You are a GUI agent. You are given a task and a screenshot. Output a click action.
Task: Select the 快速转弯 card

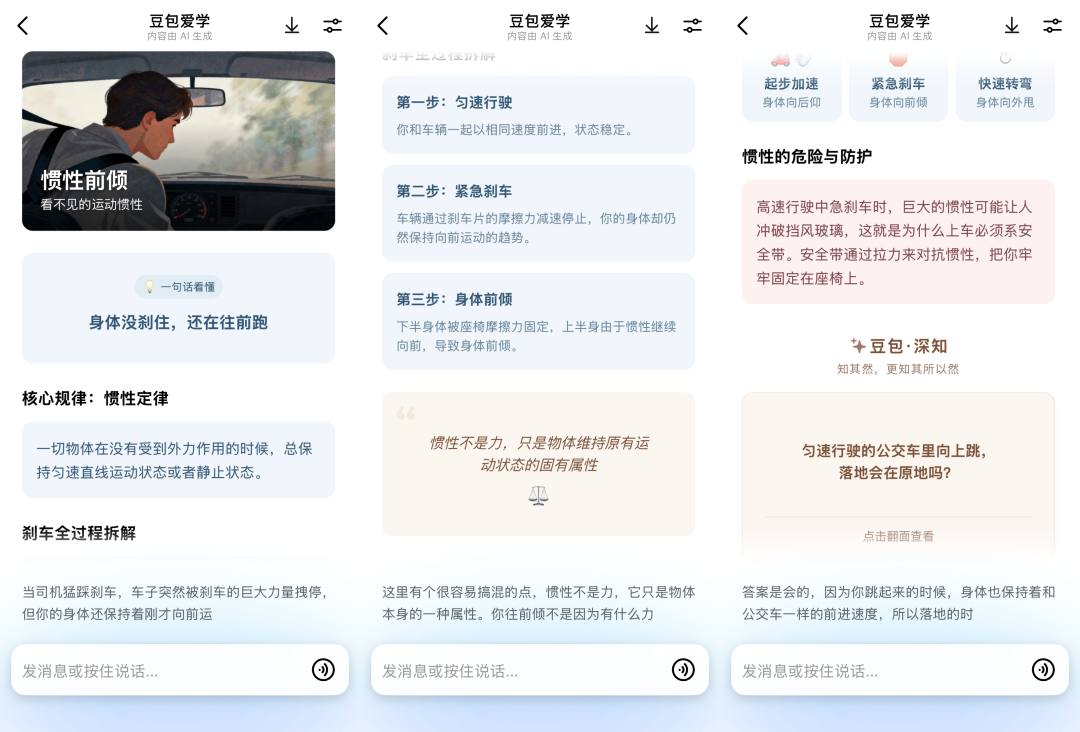(x=1005, y=91)
